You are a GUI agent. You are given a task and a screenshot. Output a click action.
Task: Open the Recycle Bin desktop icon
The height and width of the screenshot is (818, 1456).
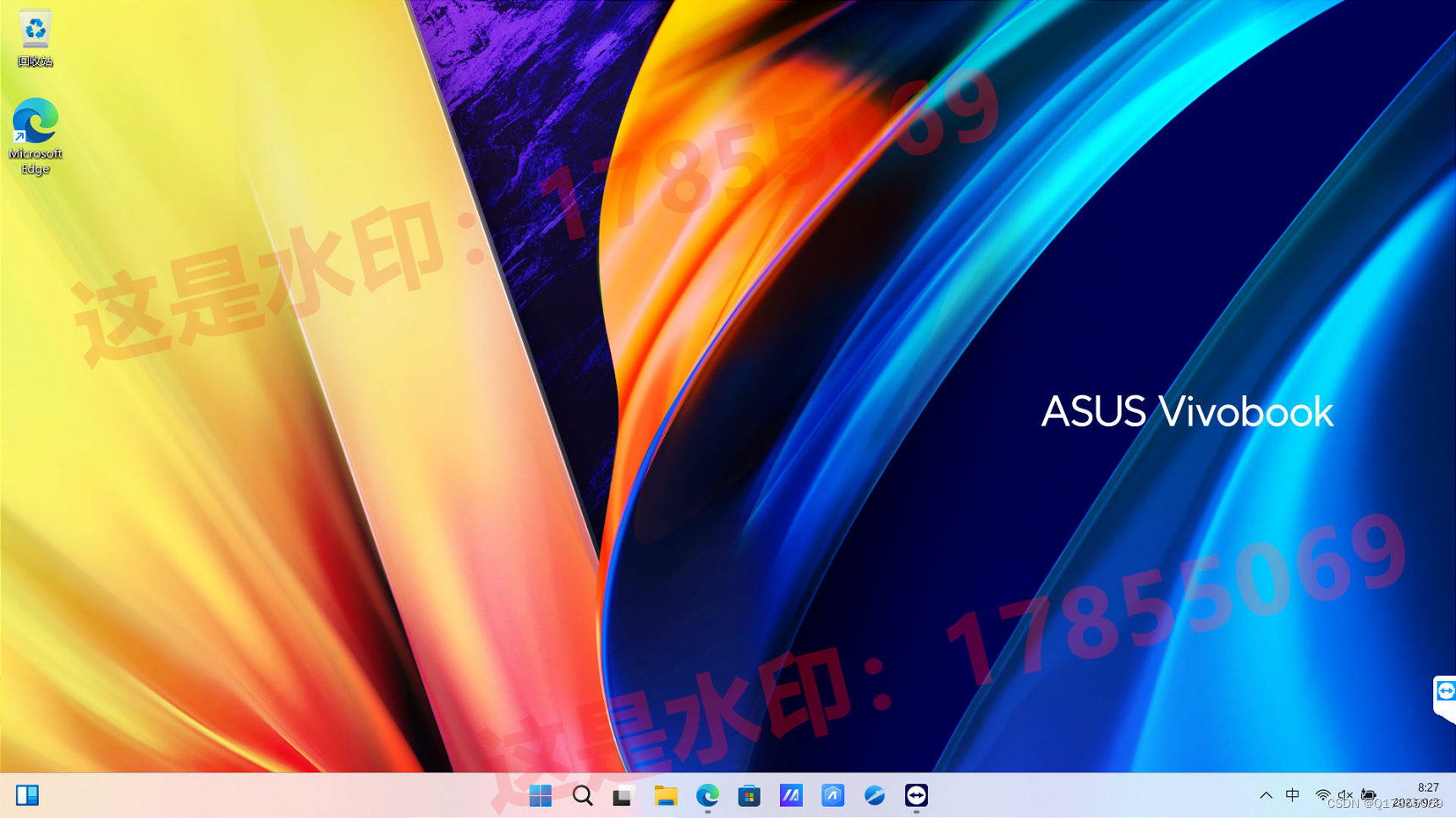(35, 38)
